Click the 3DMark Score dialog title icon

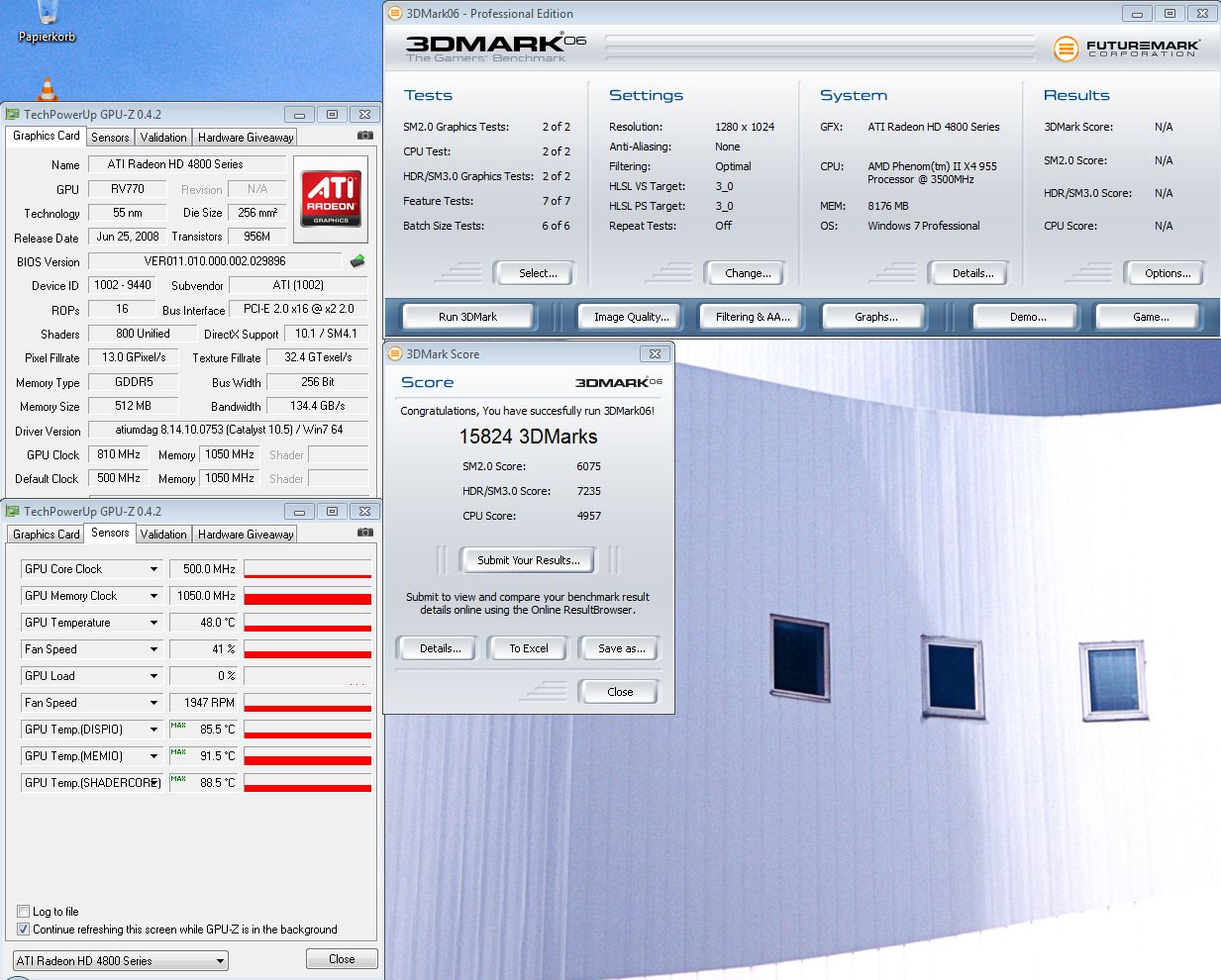(395, 353)
